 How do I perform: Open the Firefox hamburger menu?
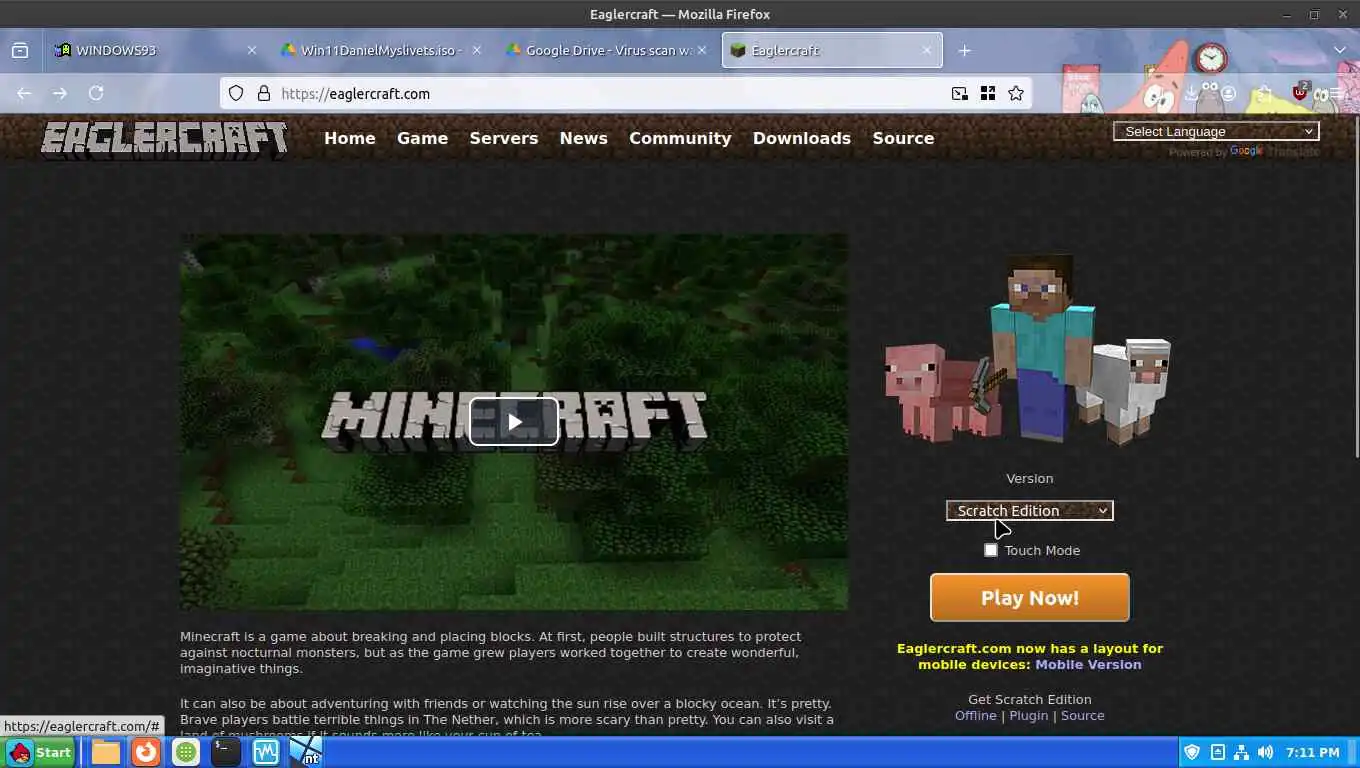click(1336, 93)
